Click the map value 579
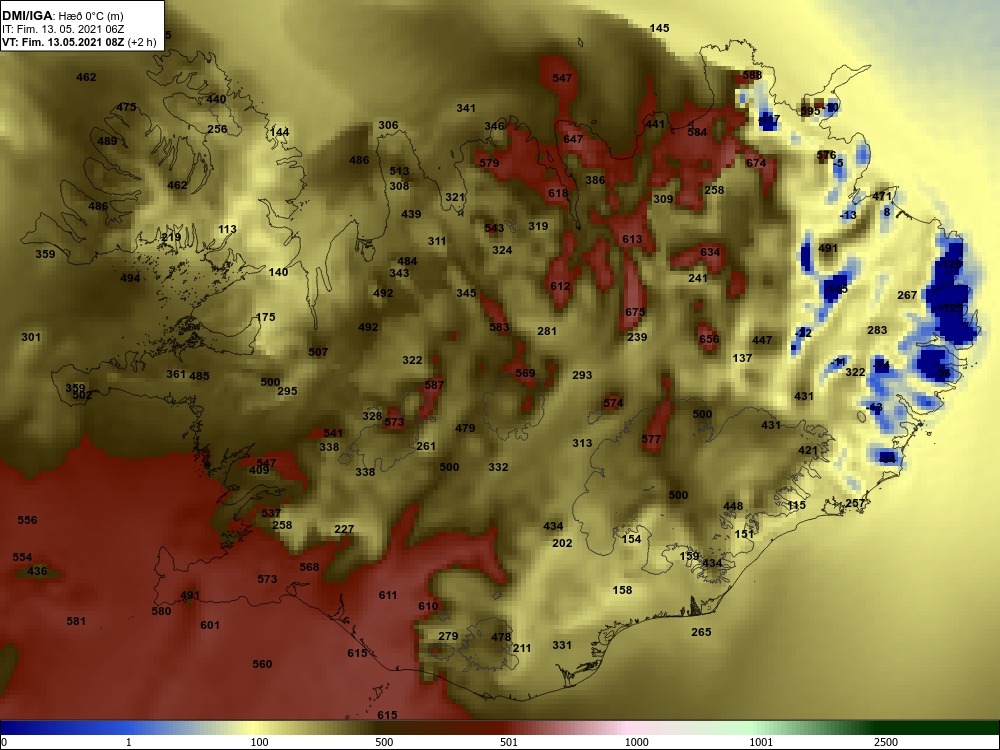The height and width of the screenshot is (750, 1000). tap(489, 163)
